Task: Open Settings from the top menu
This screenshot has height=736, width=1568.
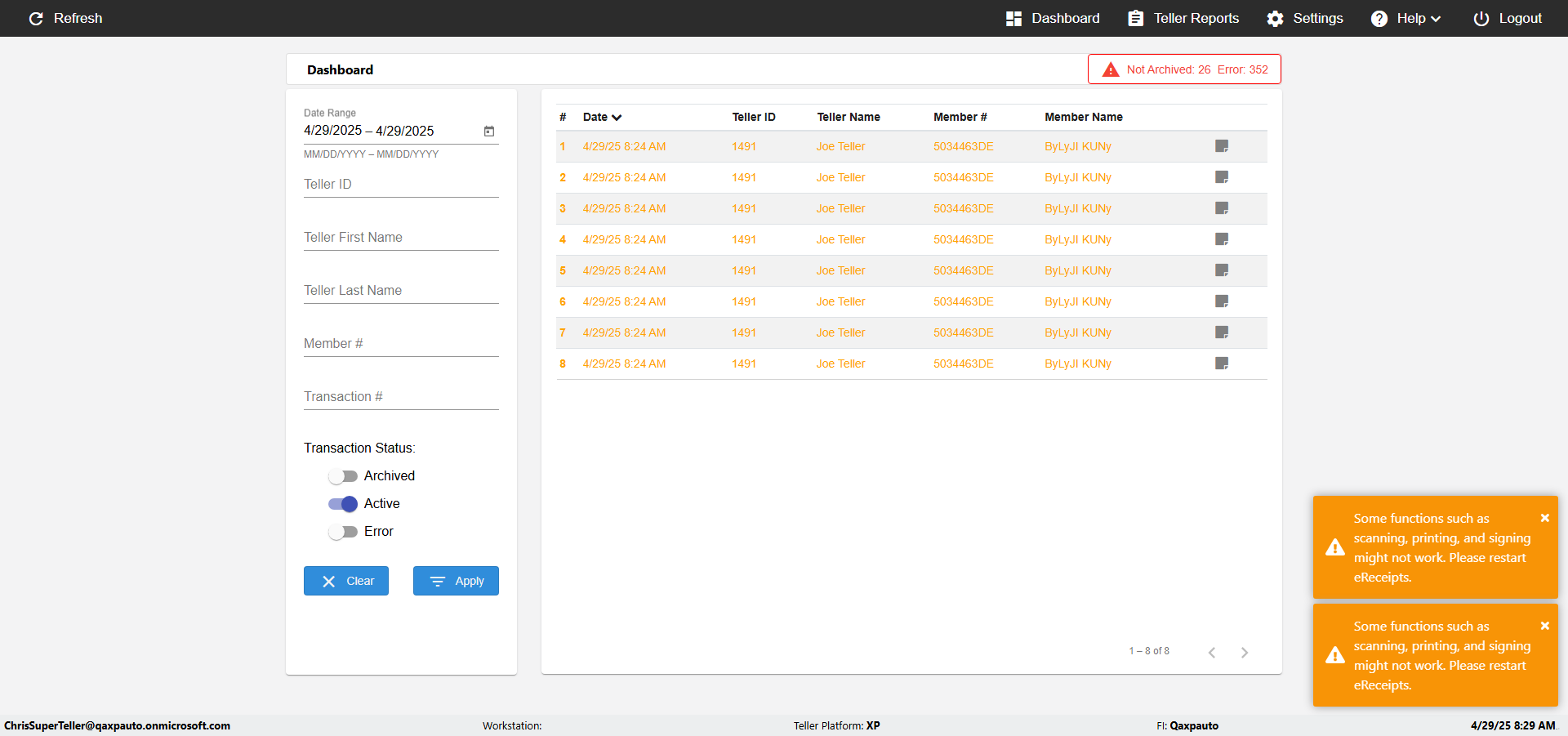Action: (1305, 18)
